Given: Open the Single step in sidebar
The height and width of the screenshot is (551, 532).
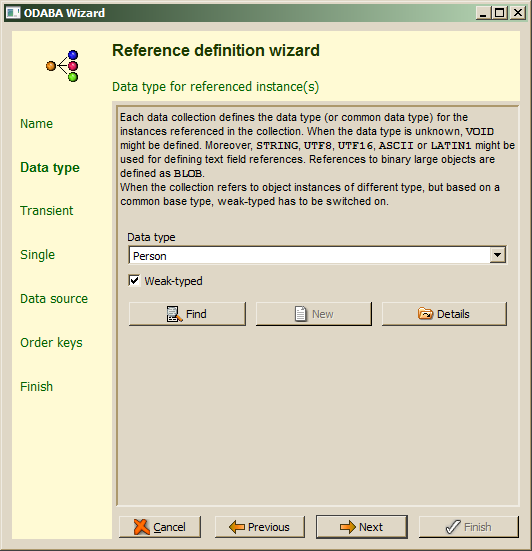Looking at the screenshot, I should click(x=38, y=255).
